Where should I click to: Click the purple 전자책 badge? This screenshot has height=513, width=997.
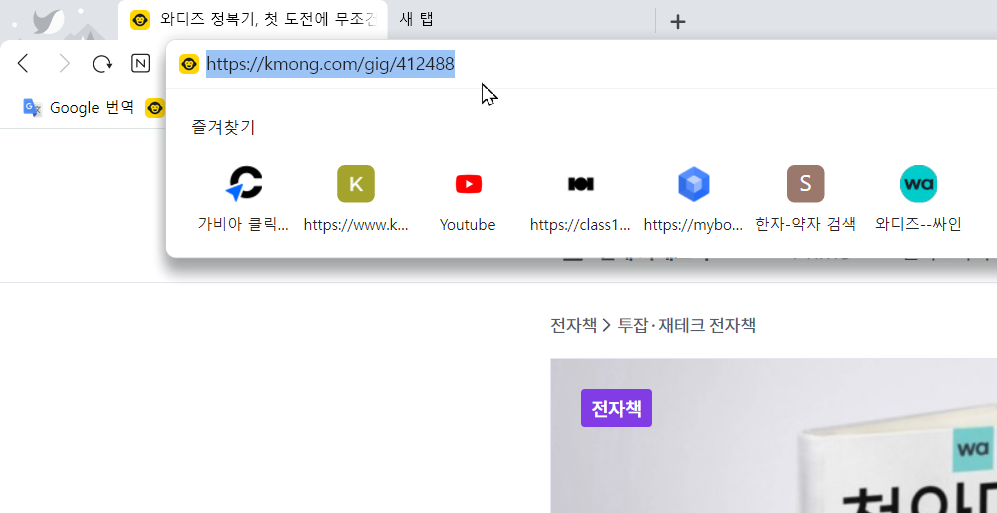click(x=616, y=408)
